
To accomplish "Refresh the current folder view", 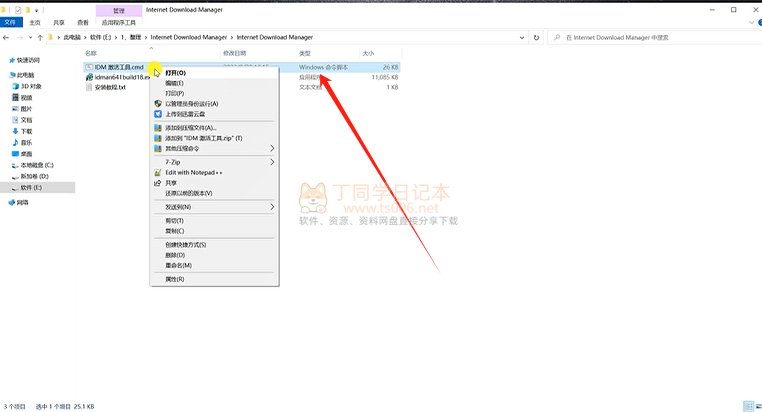I will [536, 37].
